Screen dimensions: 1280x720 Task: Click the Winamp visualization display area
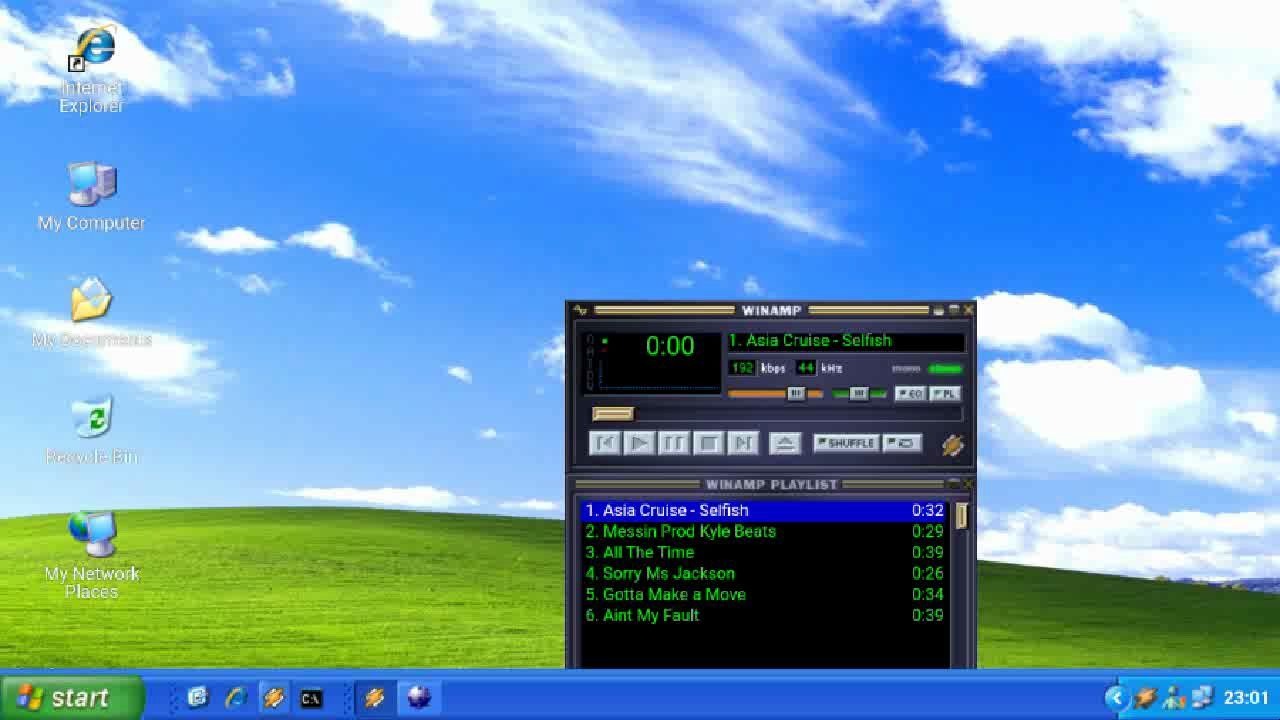pos(658,376)
